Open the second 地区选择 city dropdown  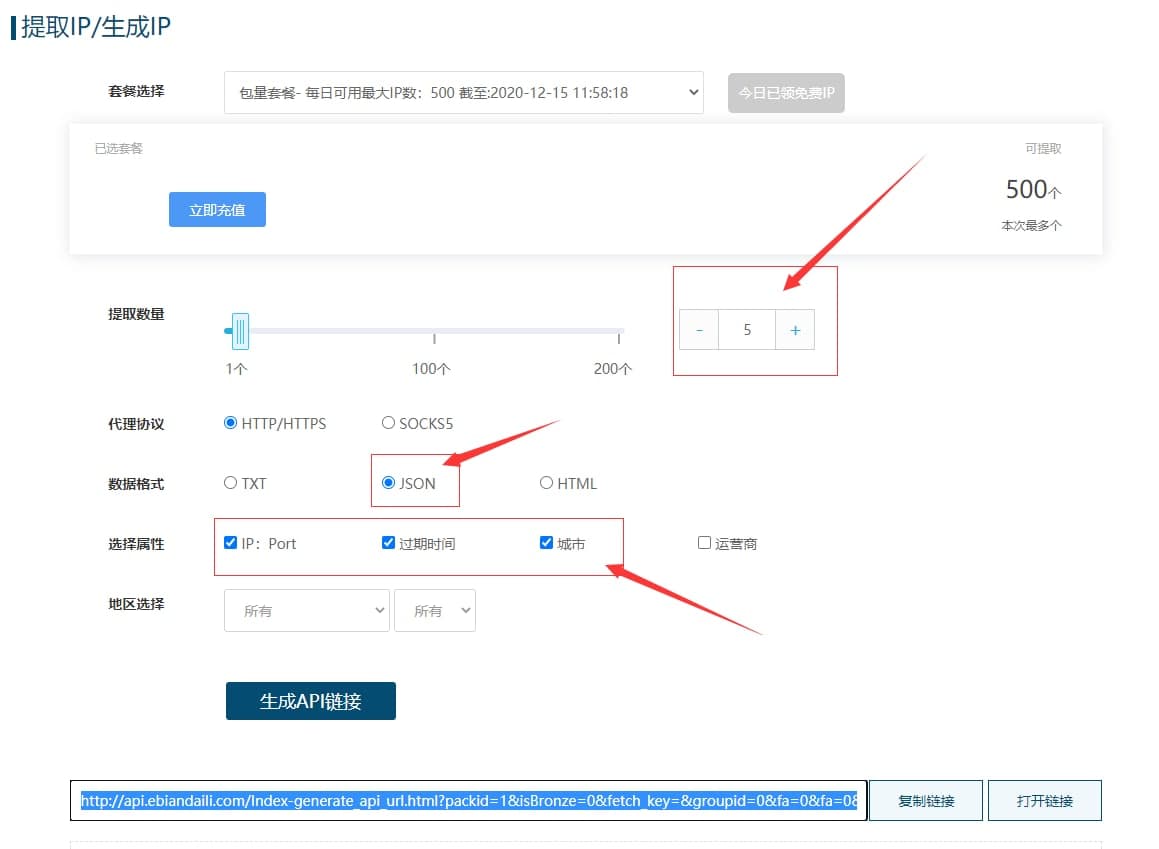pos(435,610)
